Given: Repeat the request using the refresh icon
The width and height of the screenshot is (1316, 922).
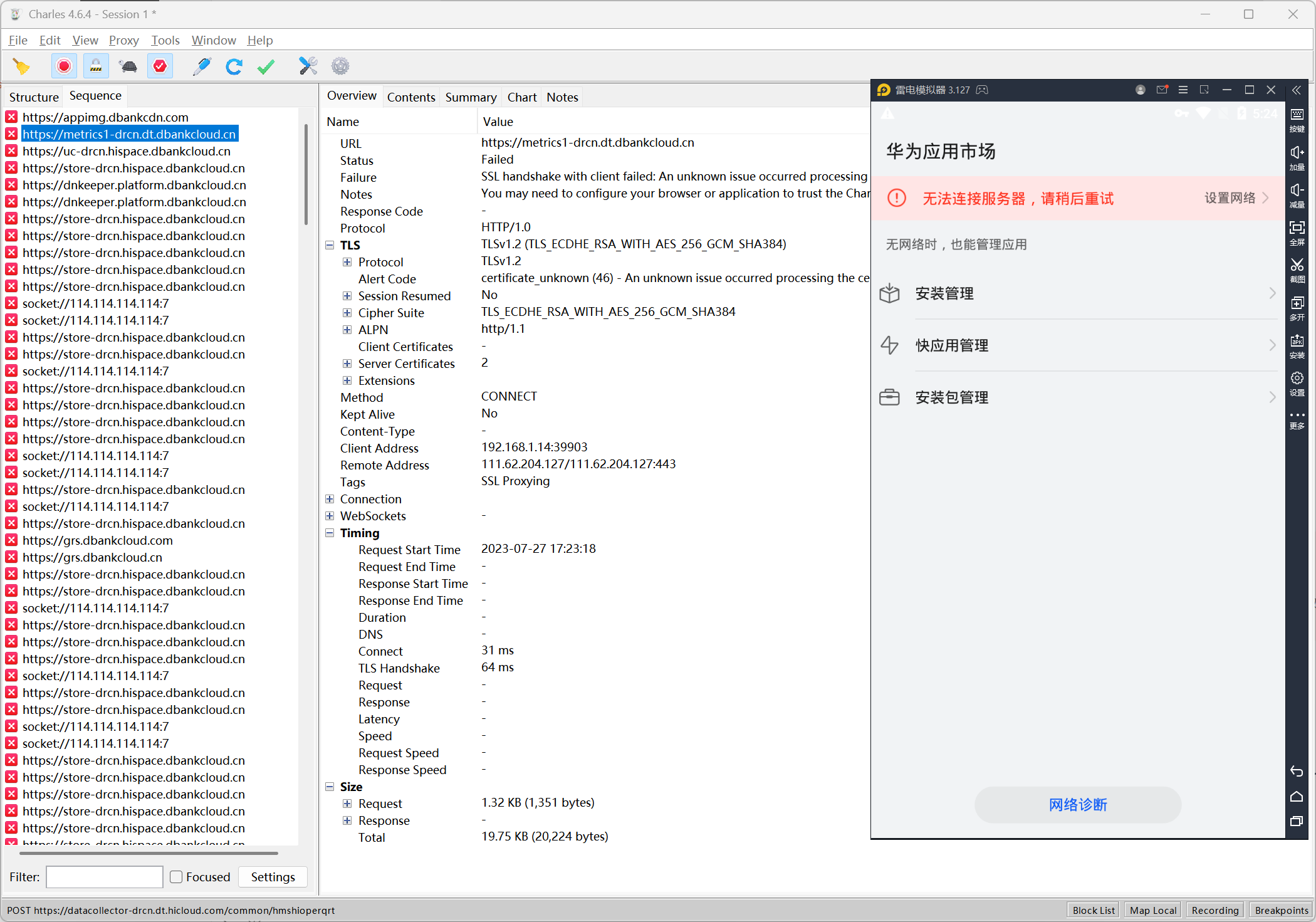Looking at the screenshot, I should (234, 66).
